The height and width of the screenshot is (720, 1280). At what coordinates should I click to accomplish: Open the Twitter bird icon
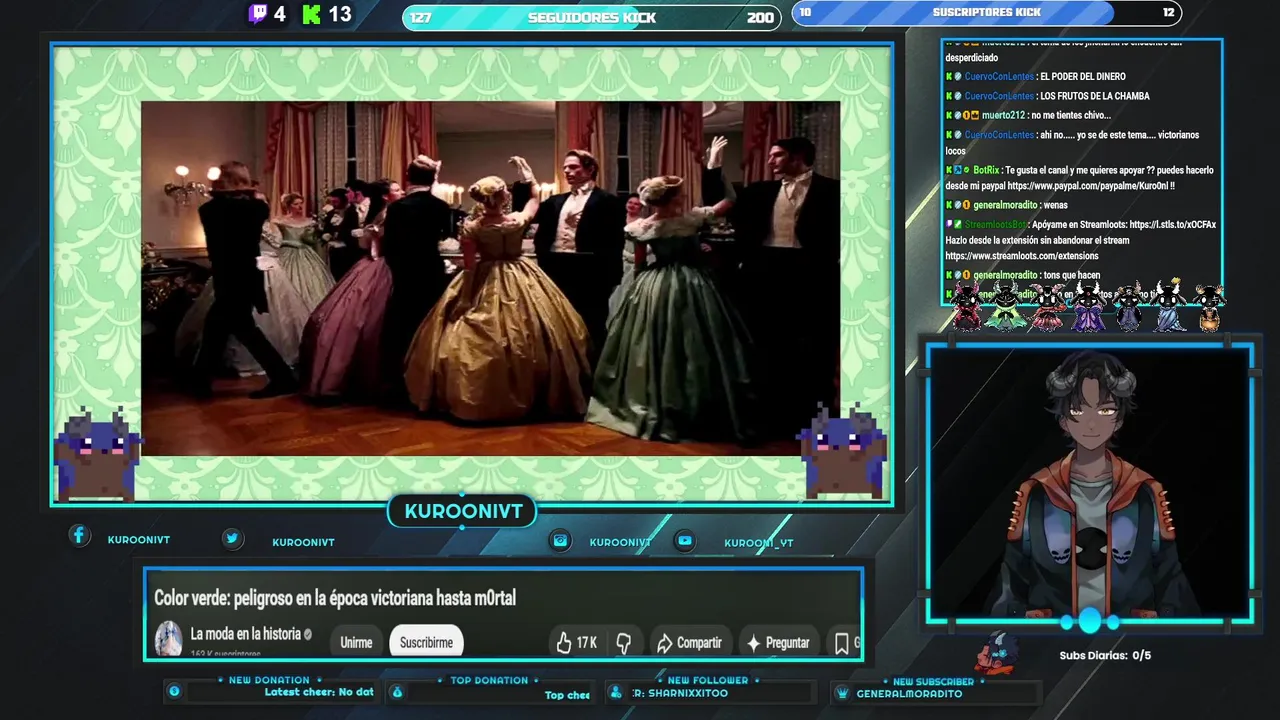click(232, 538)
